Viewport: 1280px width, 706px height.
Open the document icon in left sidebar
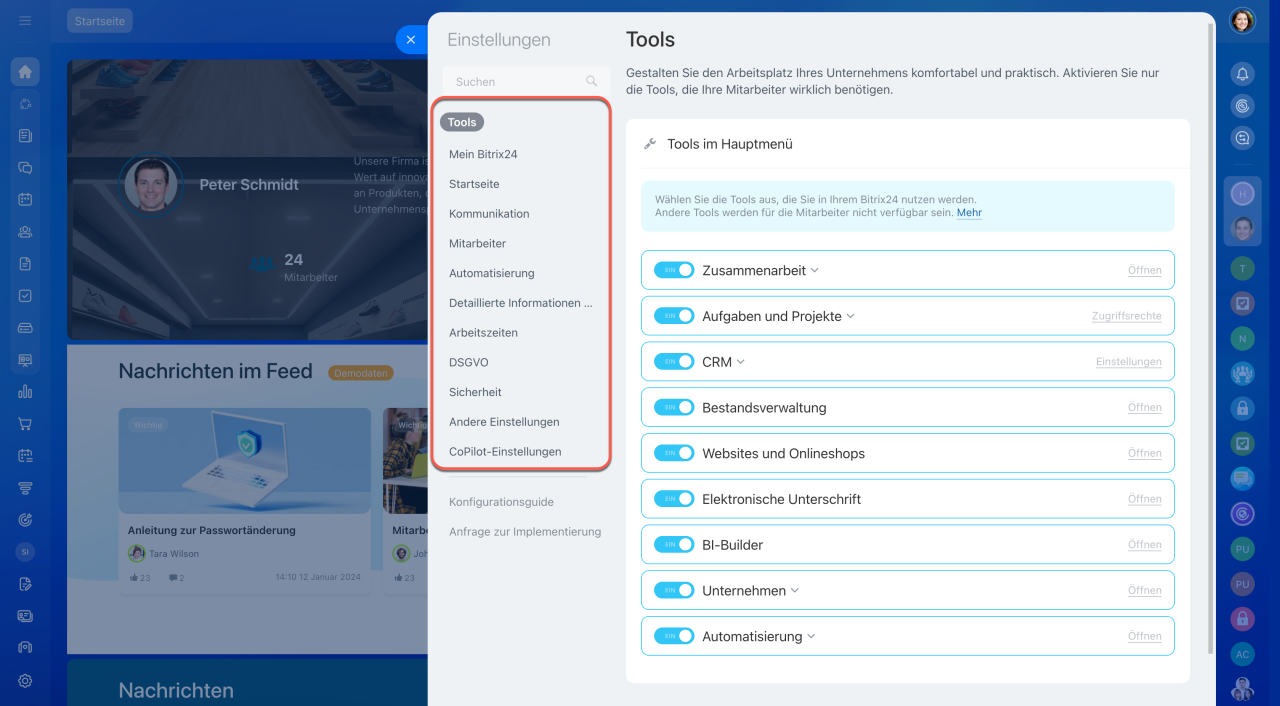(25, 264)
